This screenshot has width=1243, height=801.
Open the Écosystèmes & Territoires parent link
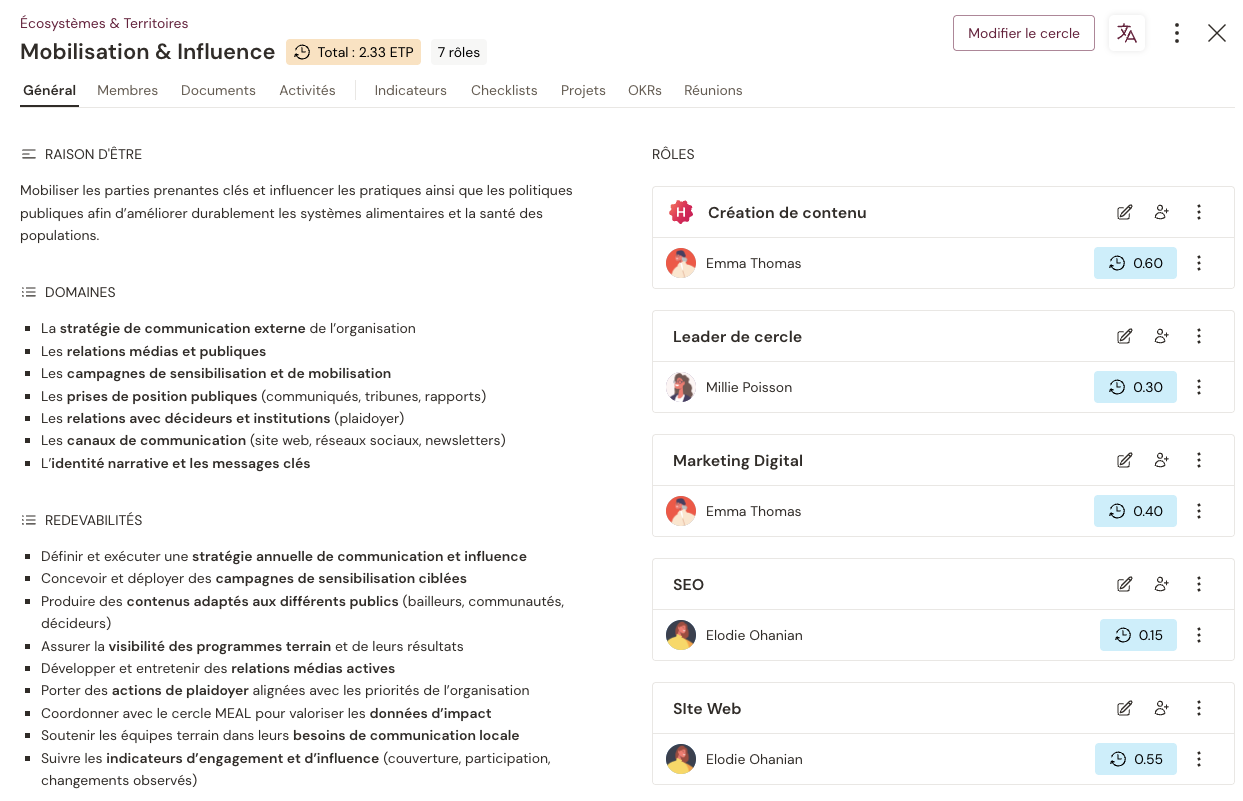(104, 23)
